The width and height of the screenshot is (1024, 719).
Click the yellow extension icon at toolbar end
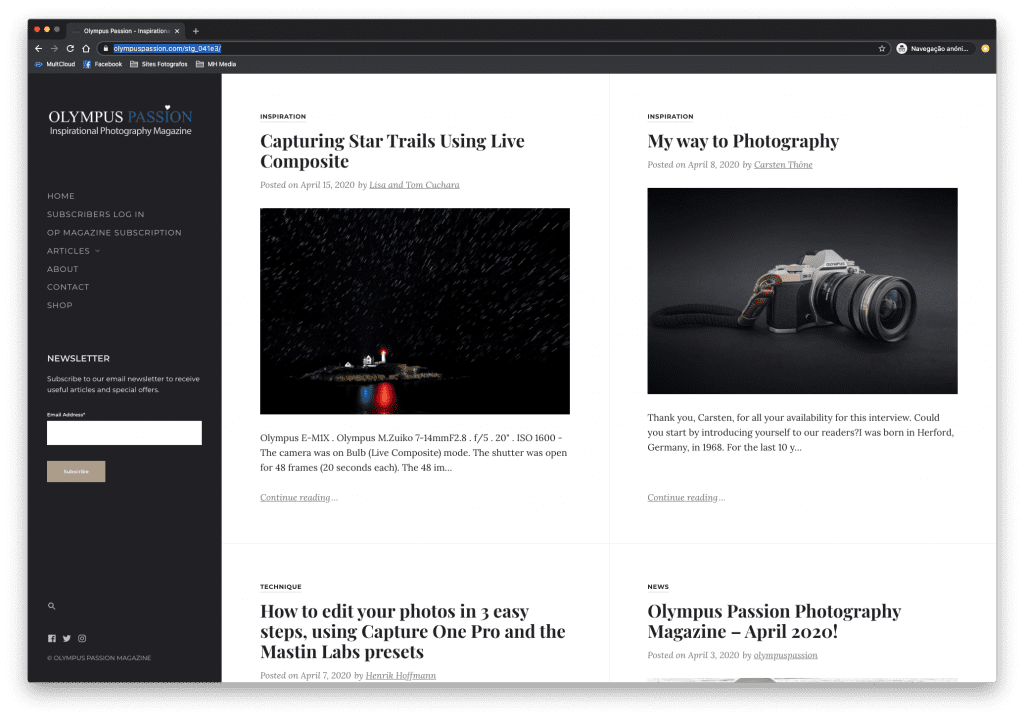pos(985,48)
